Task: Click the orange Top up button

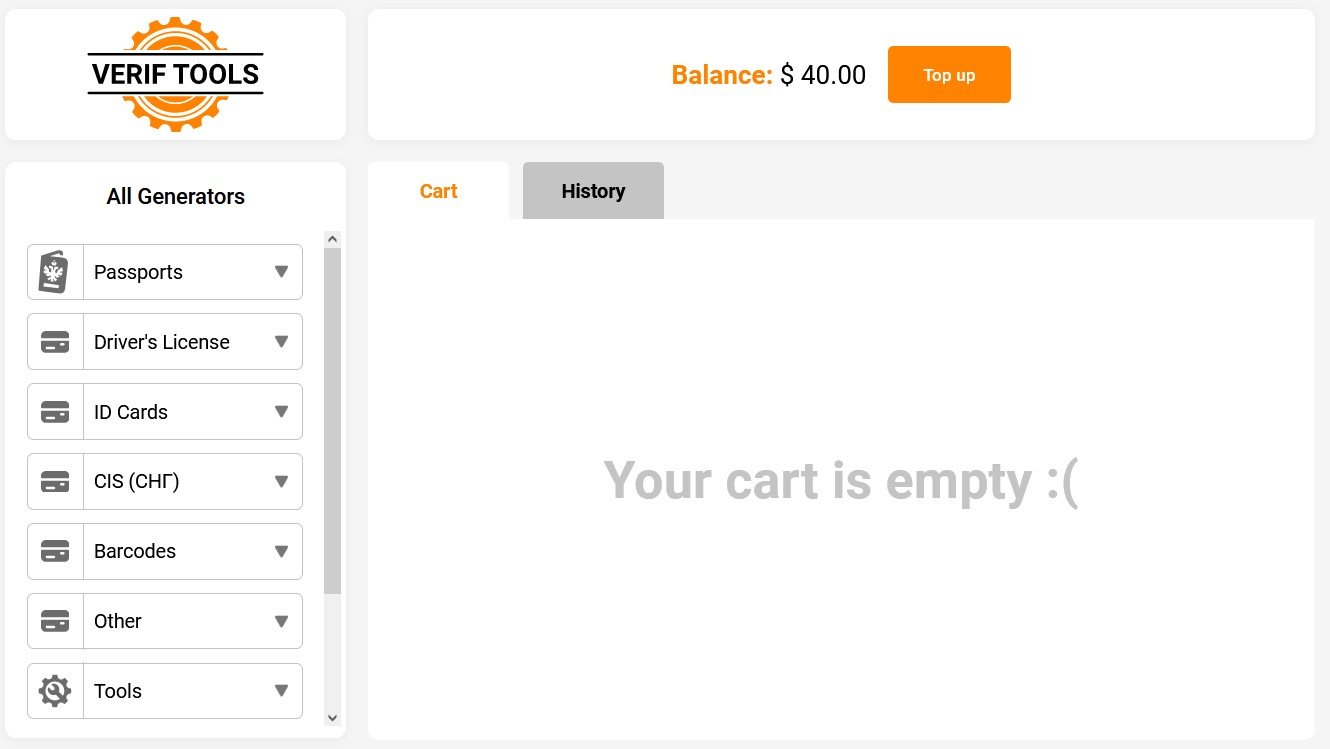Action: 949,75
